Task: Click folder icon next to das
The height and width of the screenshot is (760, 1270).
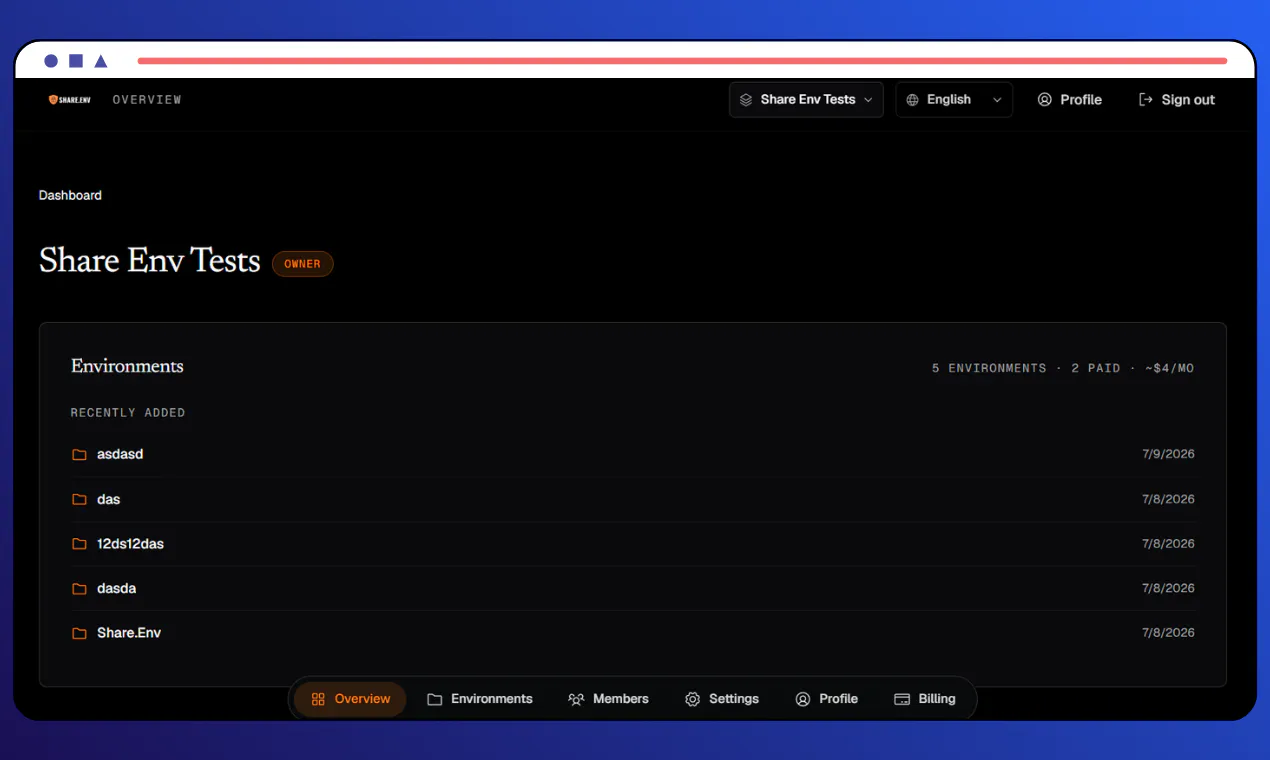Action: pyautogui.click(x=79, y=499)
